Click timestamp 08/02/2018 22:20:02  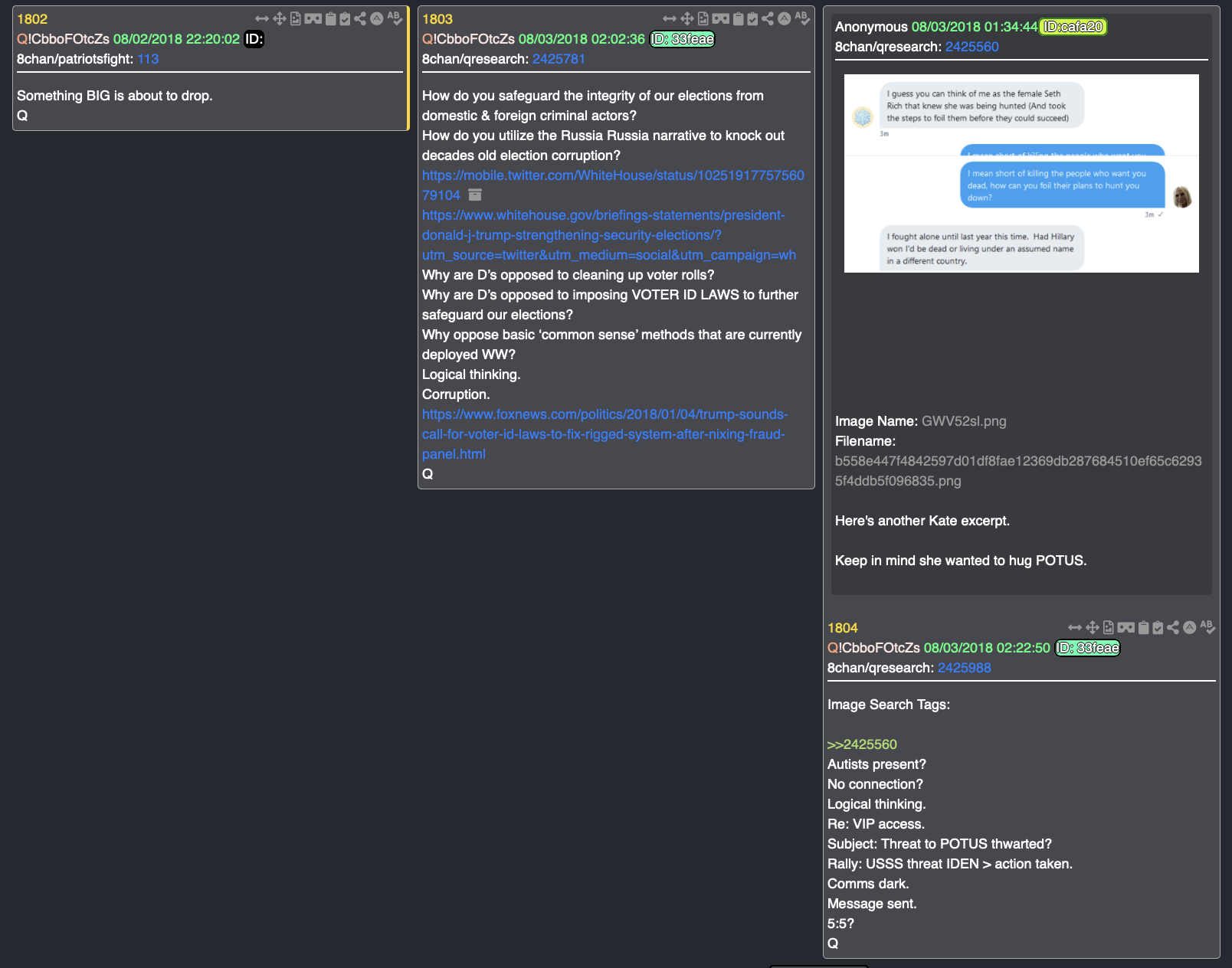pyautogui.click(x=176, y=39)
